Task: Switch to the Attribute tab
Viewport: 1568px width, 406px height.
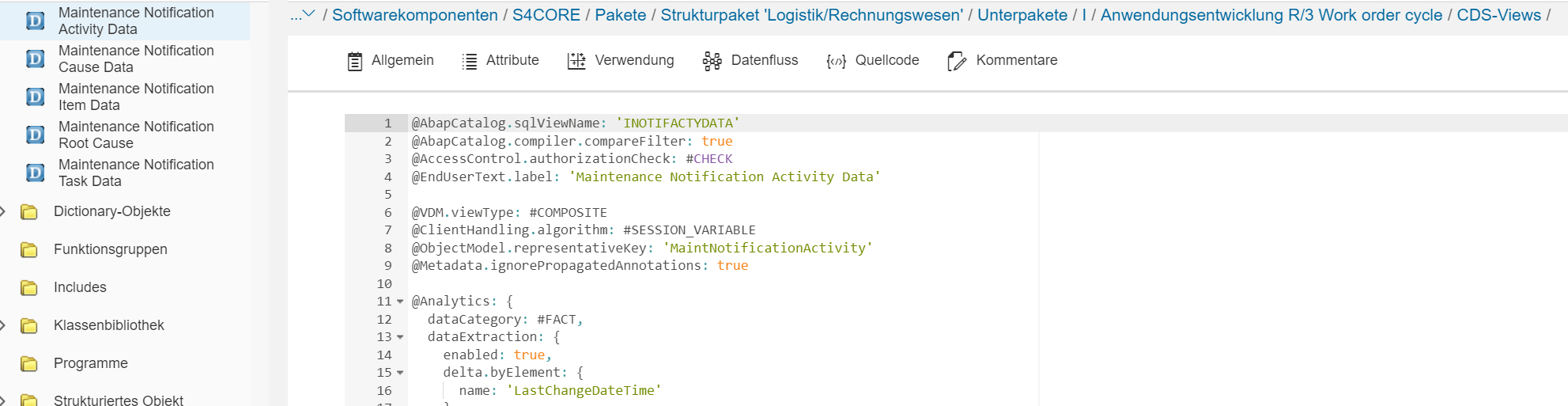Action: [512, 60]
